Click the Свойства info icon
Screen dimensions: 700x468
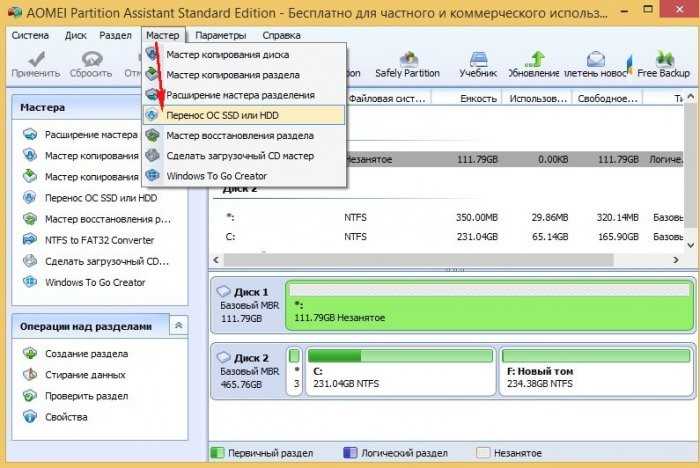[30, 417]
